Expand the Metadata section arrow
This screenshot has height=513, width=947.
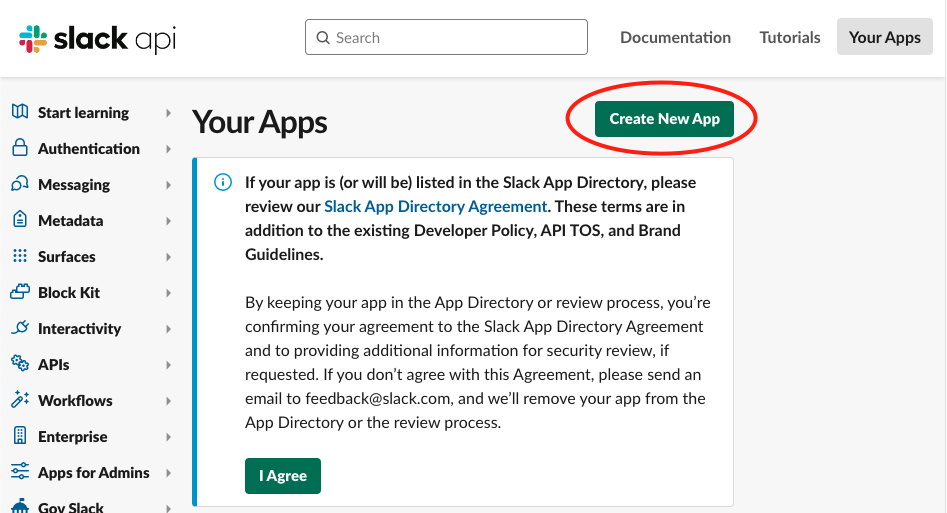169,221
